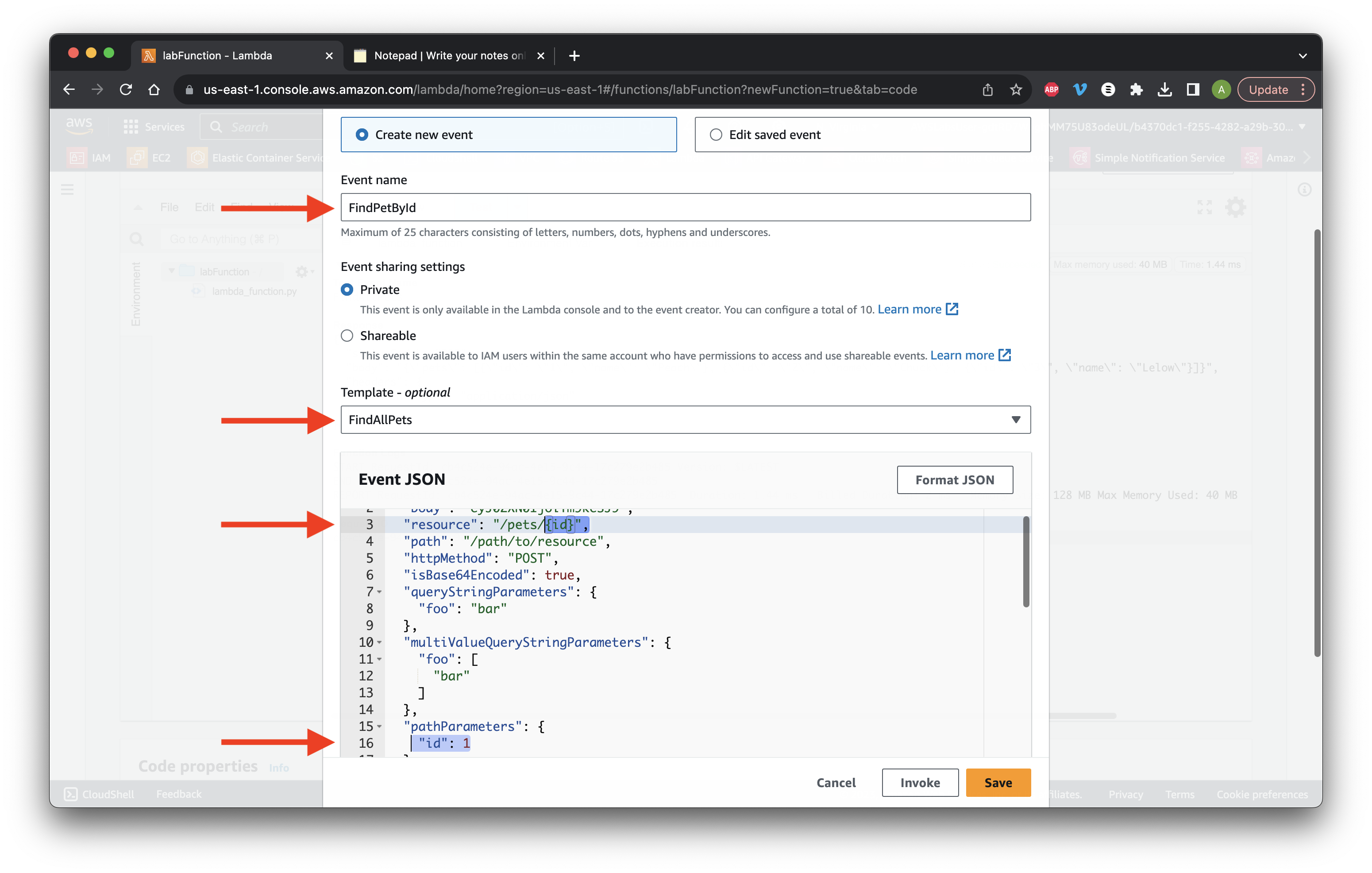Image resolution: width=1372 pixels, height=873 pixels.
Task: Save the test event
Action: click(x=998, y=782)
